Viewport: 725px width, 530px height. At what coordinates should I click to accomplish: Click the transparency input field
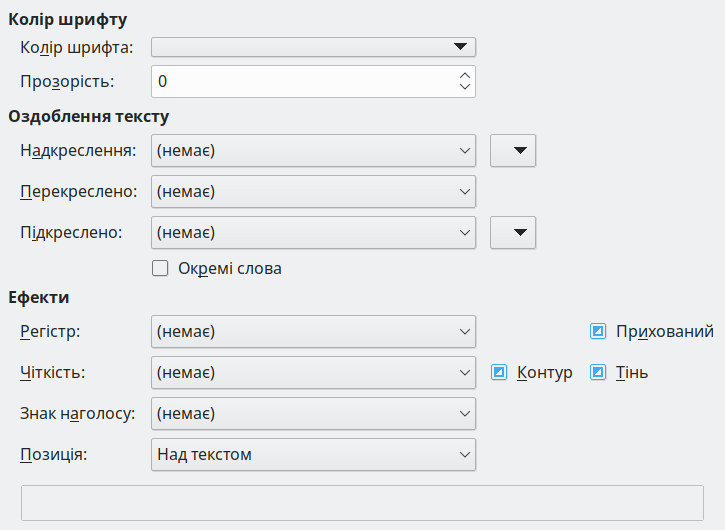300,81
